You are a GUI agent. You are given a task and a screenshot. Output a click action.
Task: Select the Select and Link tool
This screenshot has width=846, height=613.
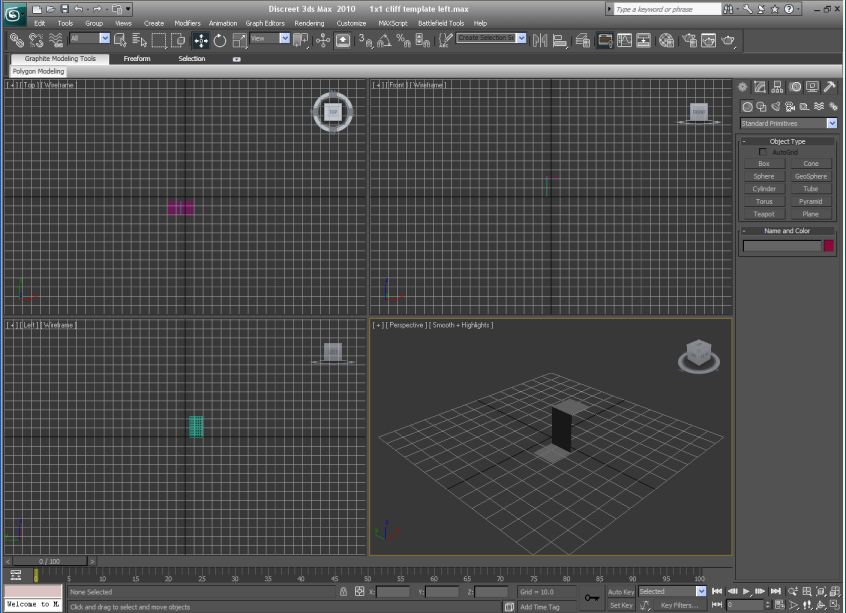(17, 40)
